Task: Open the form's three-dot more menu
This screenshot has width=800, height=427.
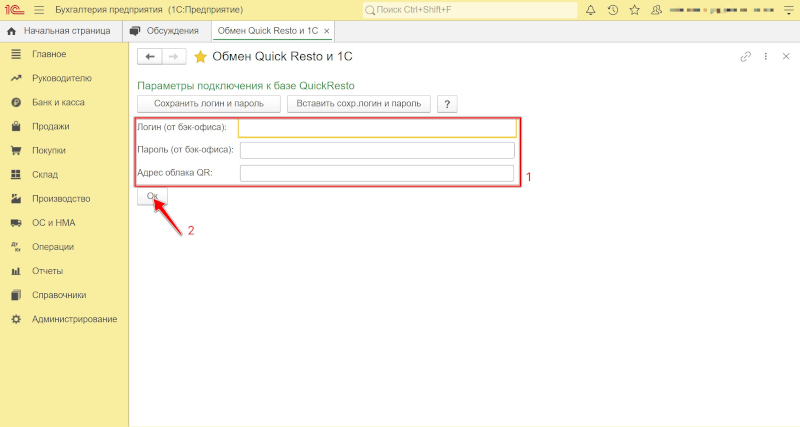Action: coord(765,57)
